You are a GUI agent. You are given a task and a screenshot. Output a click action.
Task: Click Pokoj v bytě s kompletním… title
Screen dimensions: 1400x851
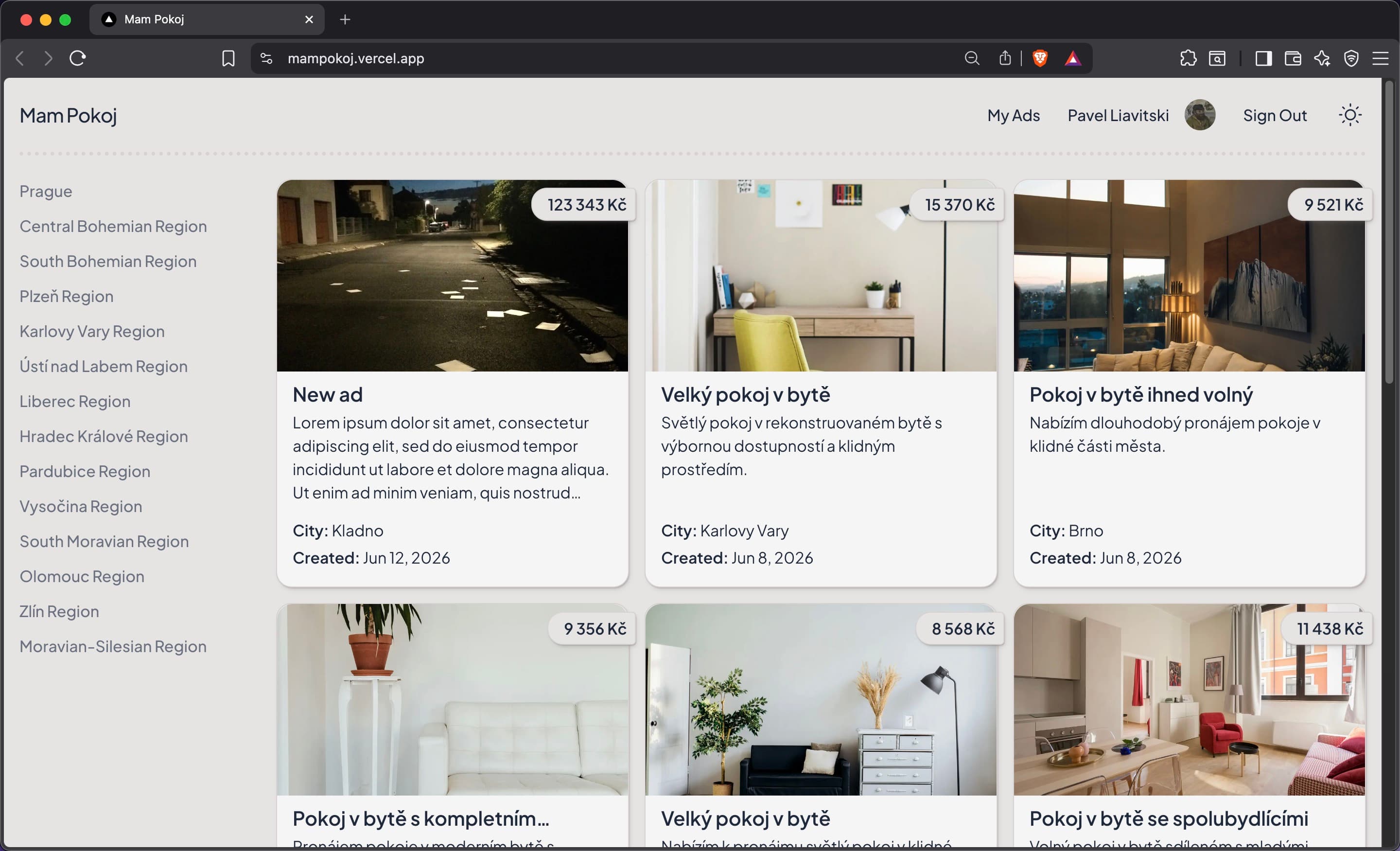421,818
